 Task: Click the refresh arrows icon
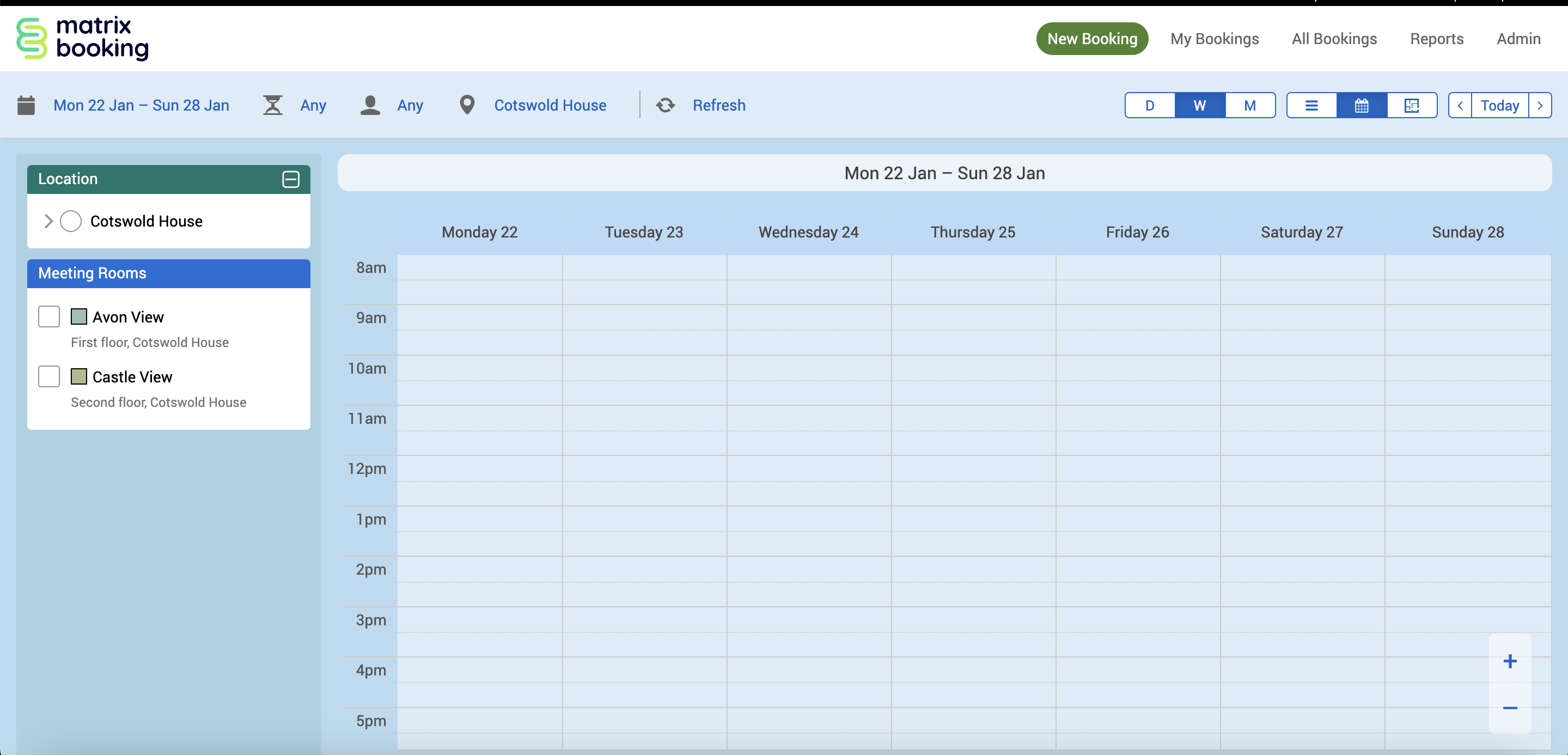(666, 105)
